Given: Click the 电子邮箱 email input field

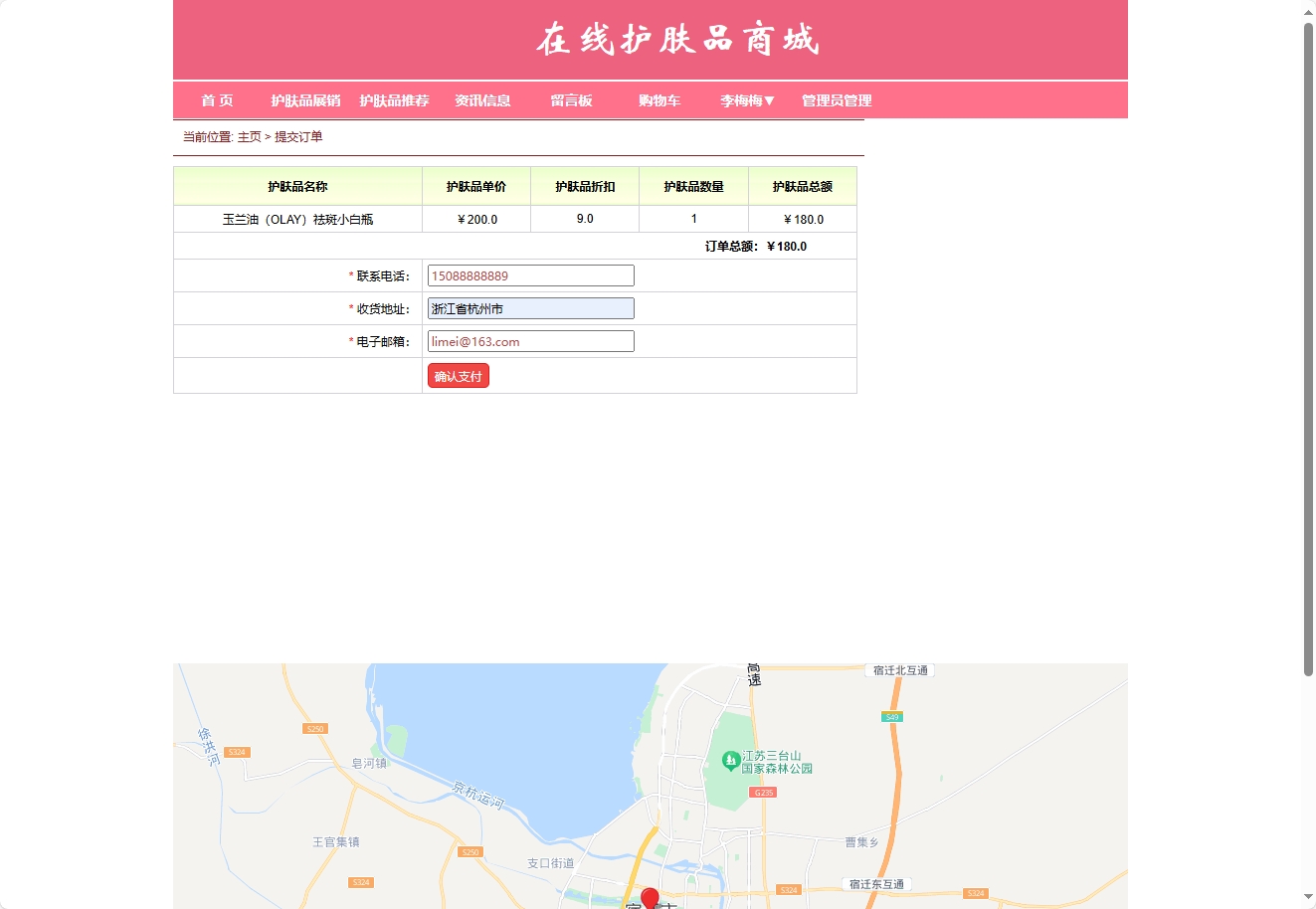Looking at the screenshot, I should [530, 341].
